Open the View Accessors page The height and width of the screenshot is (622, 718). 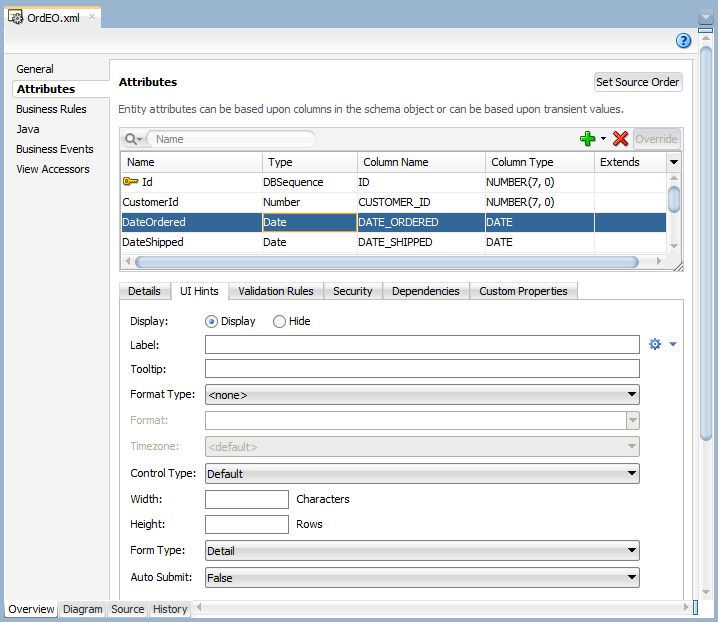(x=53, y=169)
